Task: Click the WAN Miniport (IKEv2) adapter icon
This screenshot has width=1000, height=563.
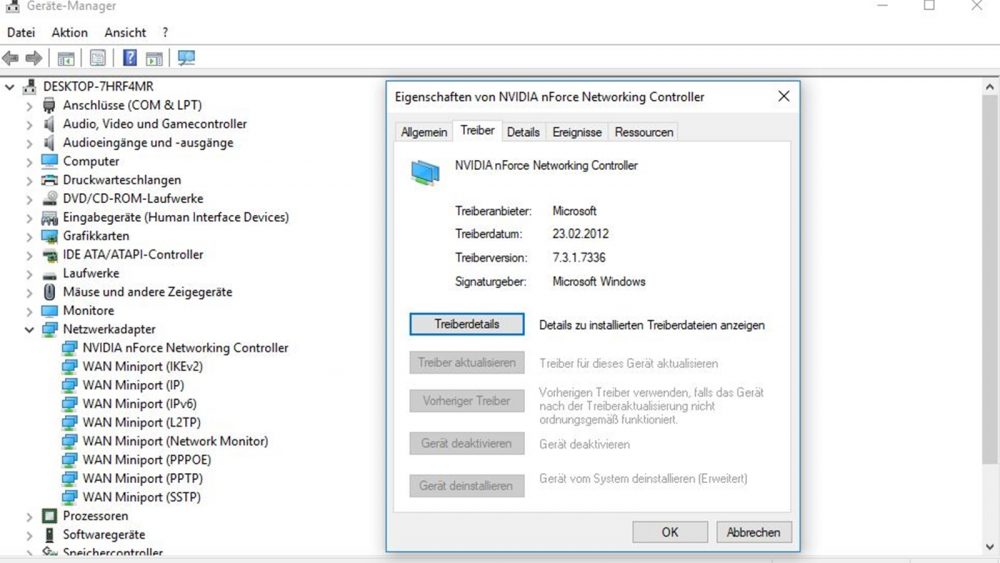Action: (x=70, y=367)
